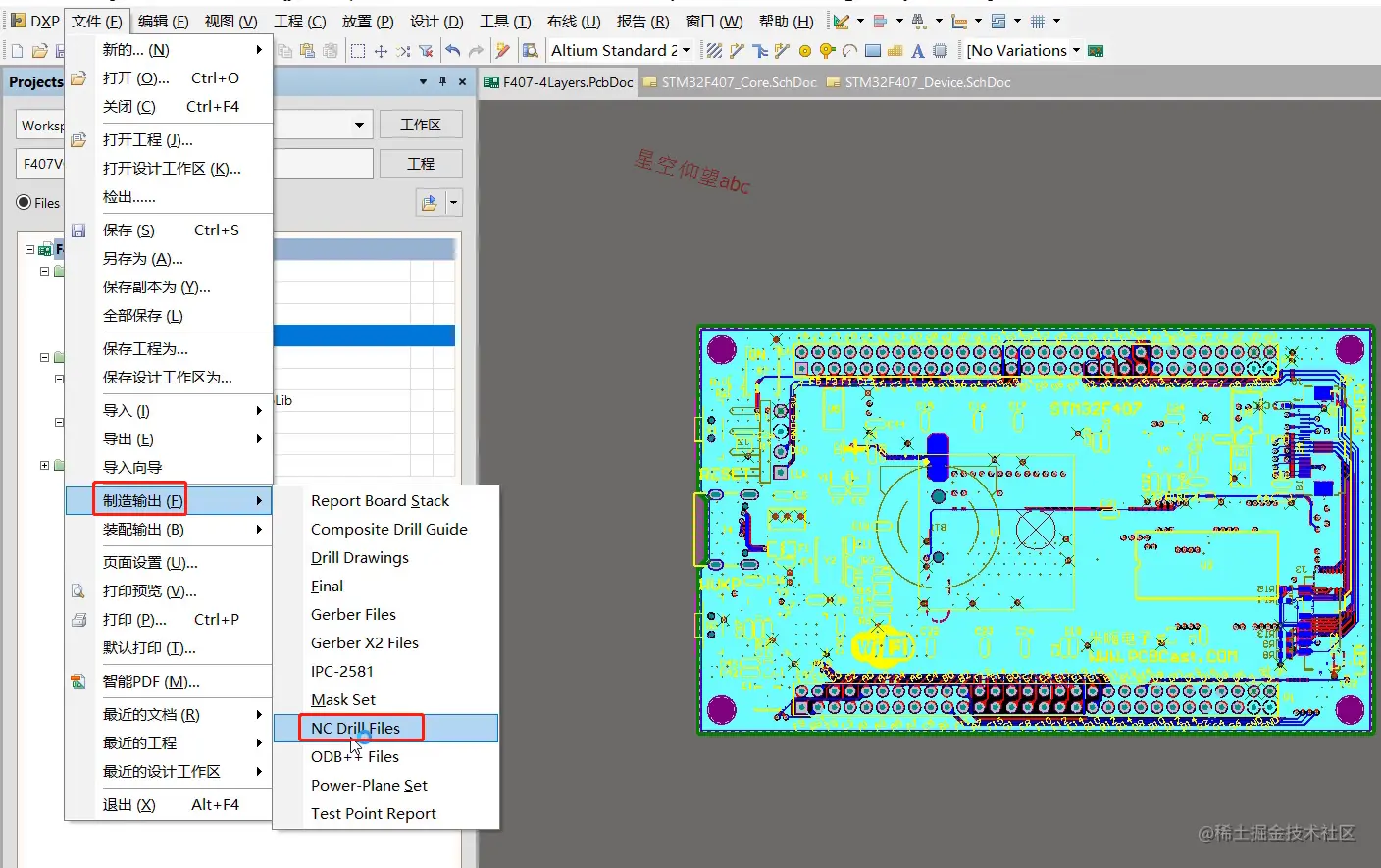The width and height of the screenshot is (1381, 868).
Task: Open the No Variations dropdown
Action: (x=1076, y=51)
